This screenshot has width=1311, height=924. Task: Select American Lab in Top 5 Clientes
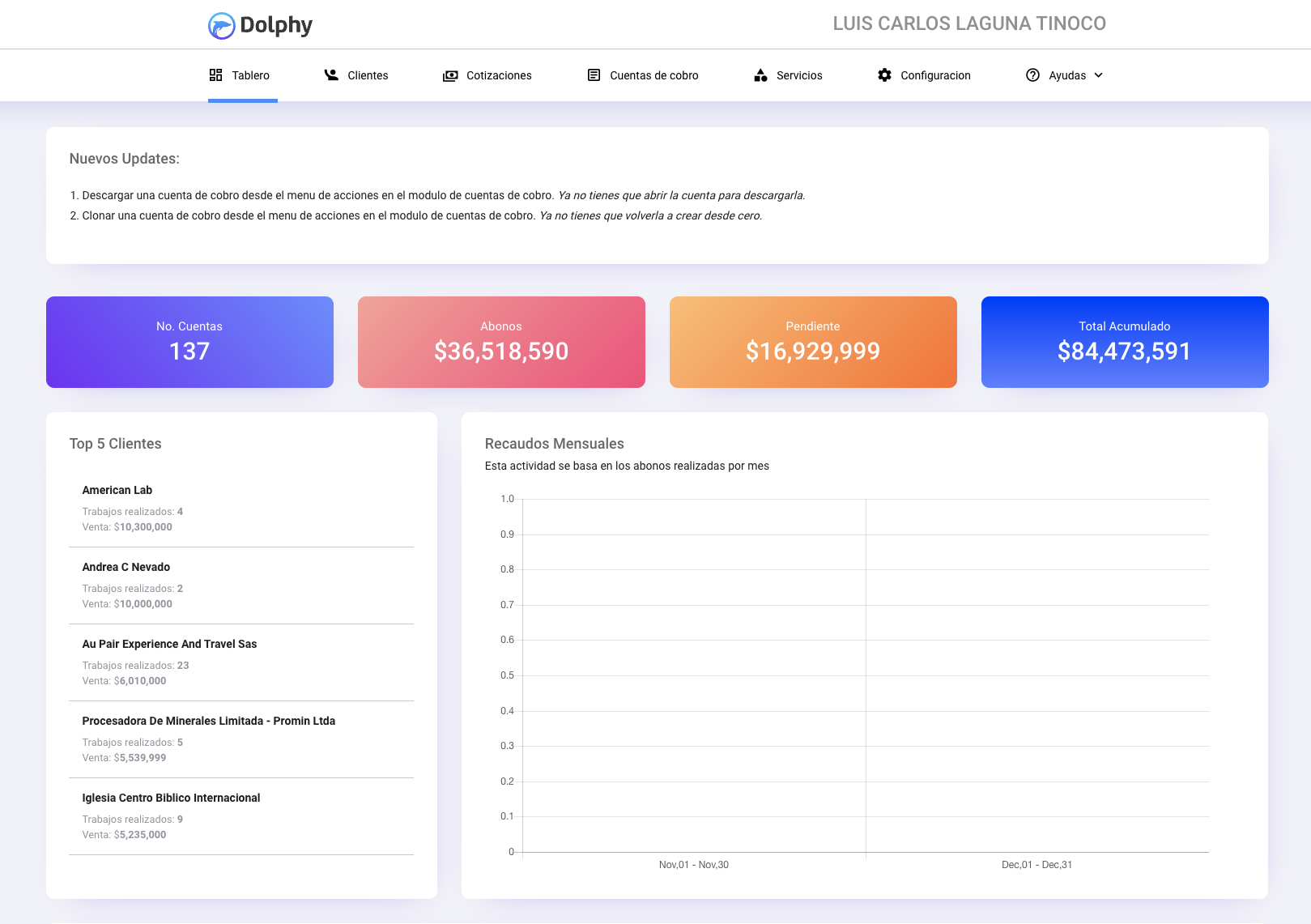tap(117, 489)
